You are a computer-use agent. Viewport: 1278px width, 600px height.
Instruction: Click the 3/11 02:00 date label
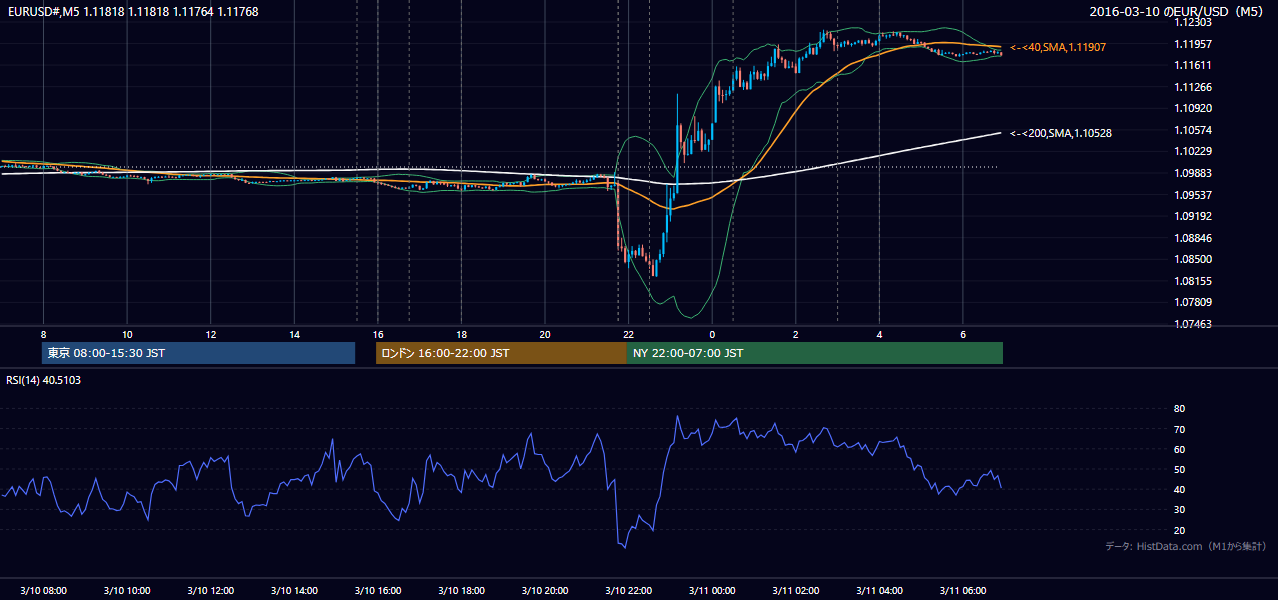point(795,590)
